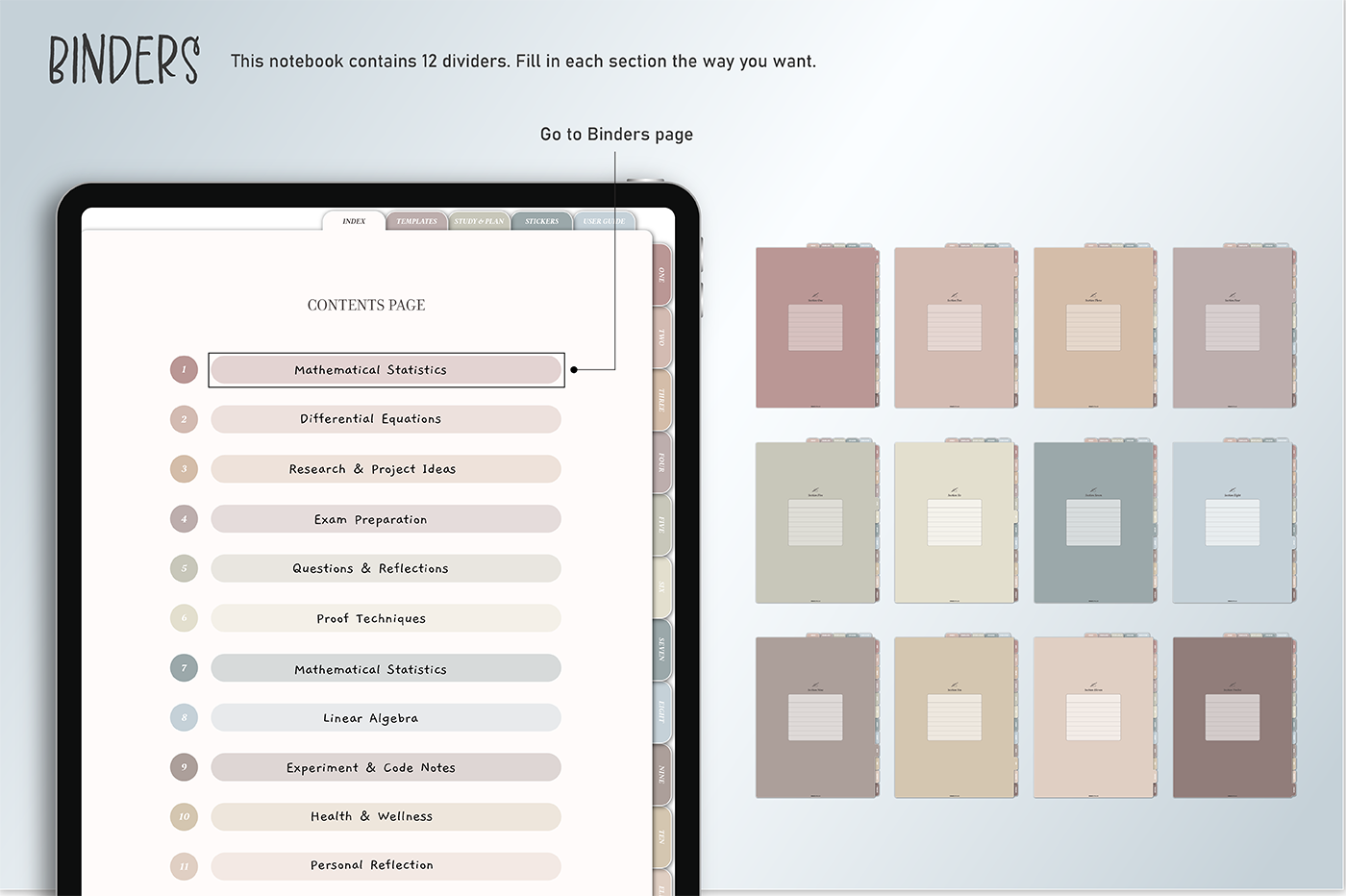The image size is (1346, 896).
Task: Click the number 5 circle icon
Action: click(x=184, y=568)
